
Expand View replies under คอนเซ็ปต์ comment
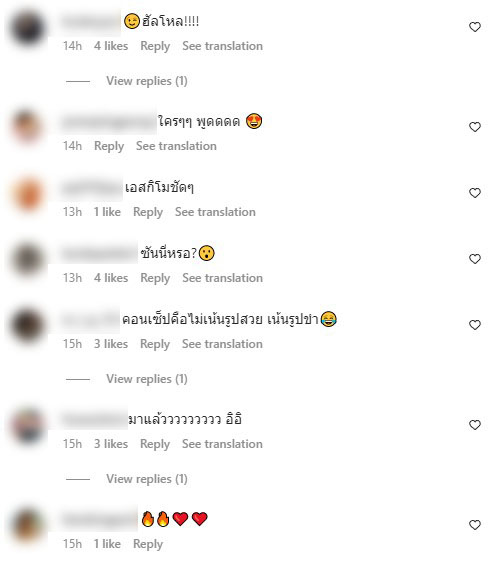(x=147, y=379)
